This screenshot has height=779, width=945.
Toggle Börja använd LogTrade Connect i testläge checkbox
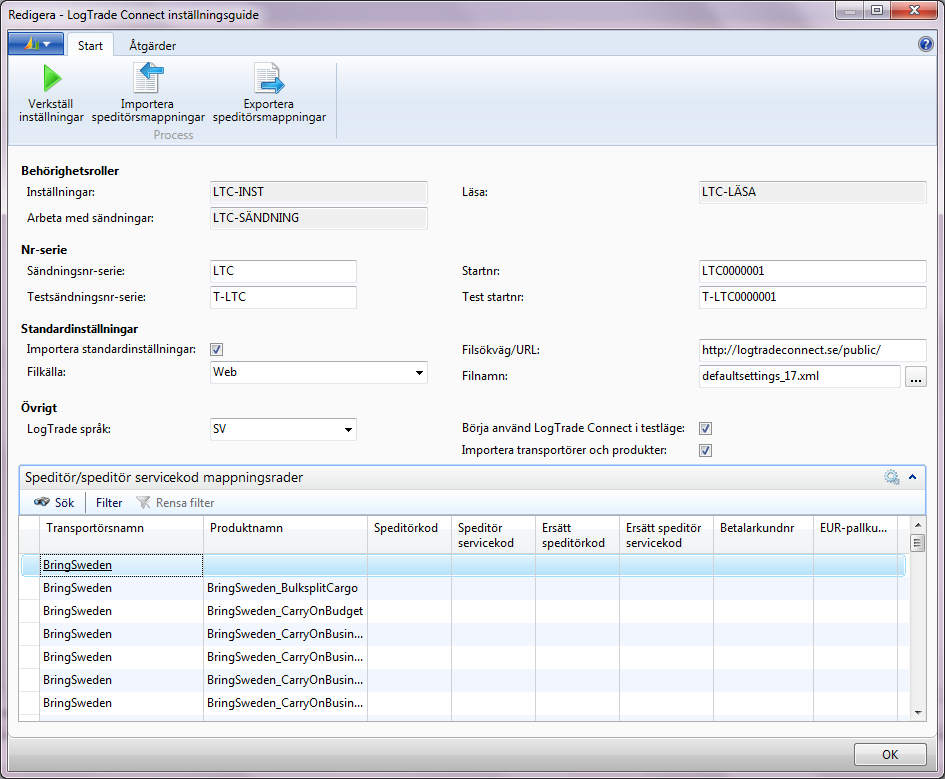click(705, 428)
